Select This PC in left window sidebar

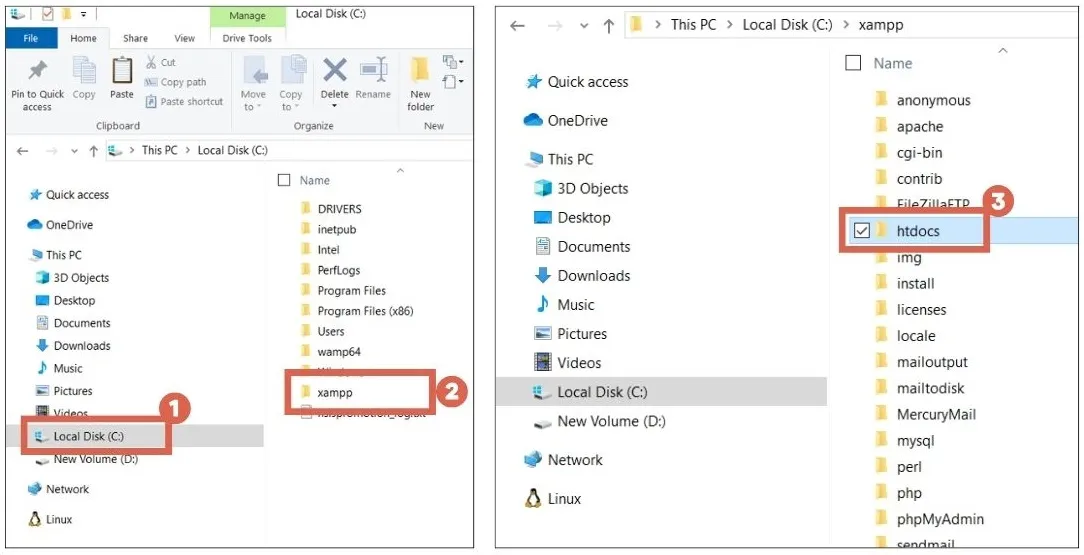pyautogui.click(x=55, y=255)
